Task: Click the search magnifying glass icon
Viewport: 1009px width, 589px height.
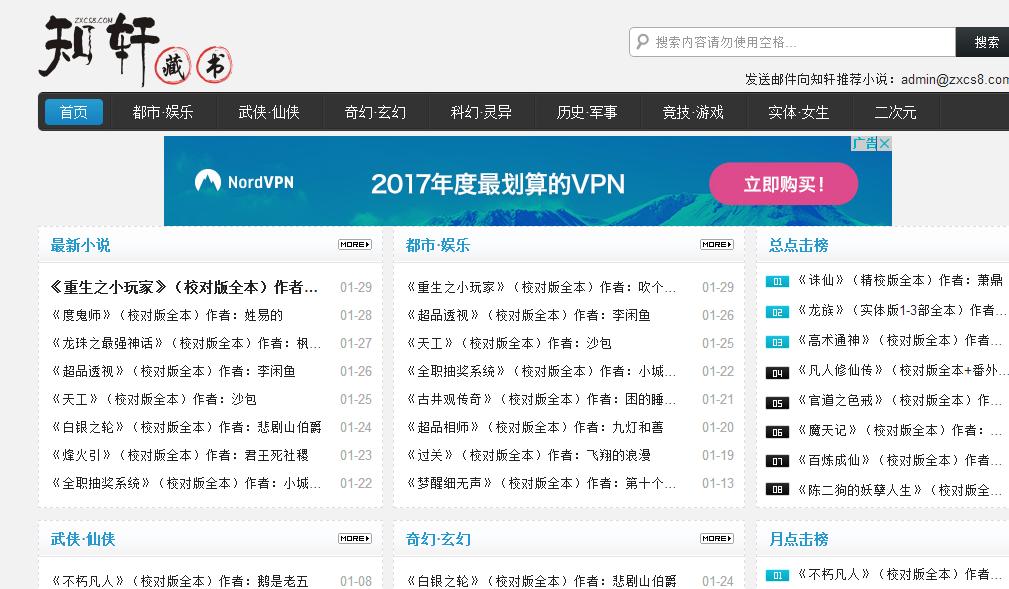Action: 641,42
